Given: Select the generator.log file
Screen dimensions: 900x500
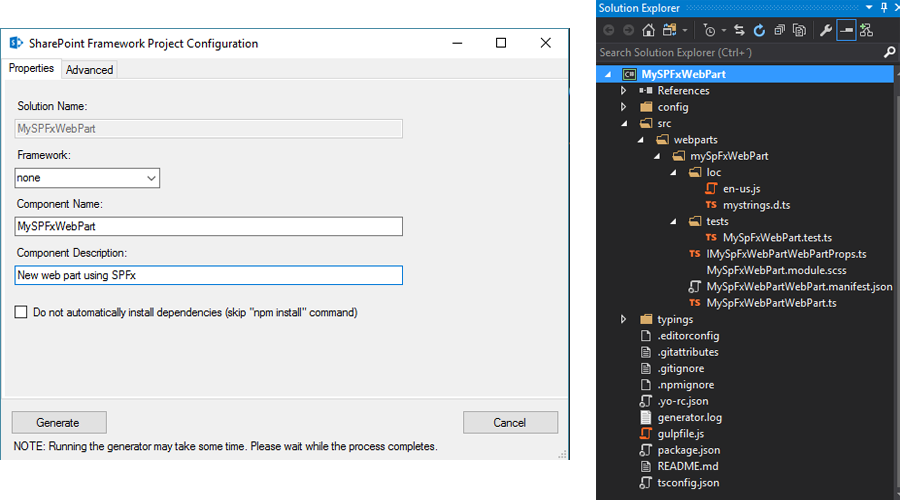Looking at the screenshot, I should point(689,417).
